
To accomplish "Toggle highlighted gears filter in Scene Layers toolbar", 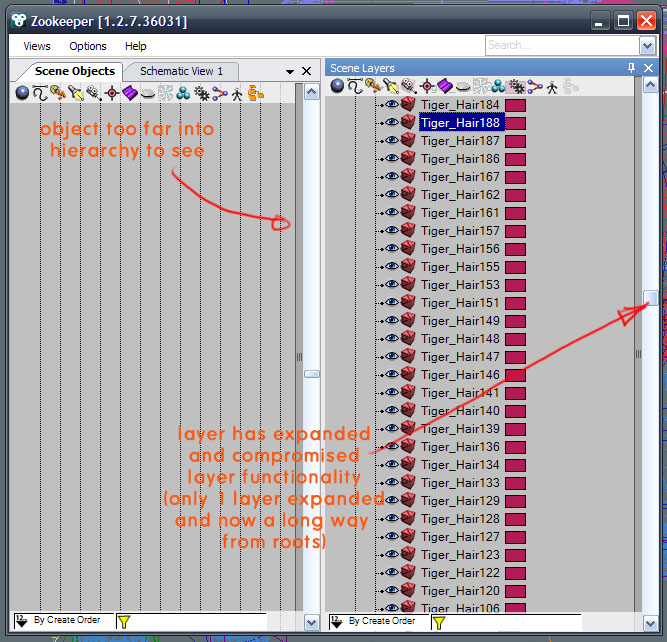I will pyautogui.click(x=516, y=86).
